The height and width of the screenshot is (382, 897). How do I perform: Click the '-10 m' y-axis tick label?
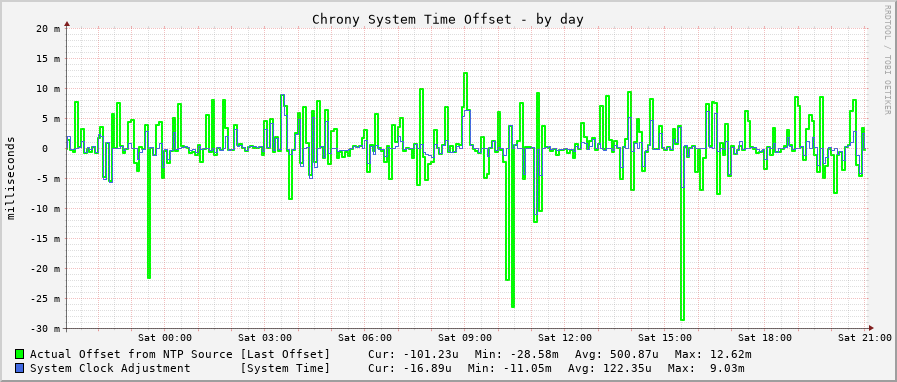coord(45,209)
